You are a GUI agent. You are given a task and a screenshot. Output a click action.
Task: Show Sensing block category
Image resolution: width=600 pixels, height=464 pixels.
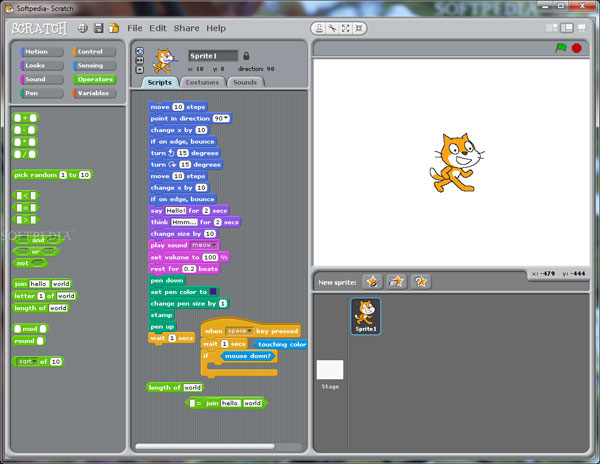tap(95, 65)
